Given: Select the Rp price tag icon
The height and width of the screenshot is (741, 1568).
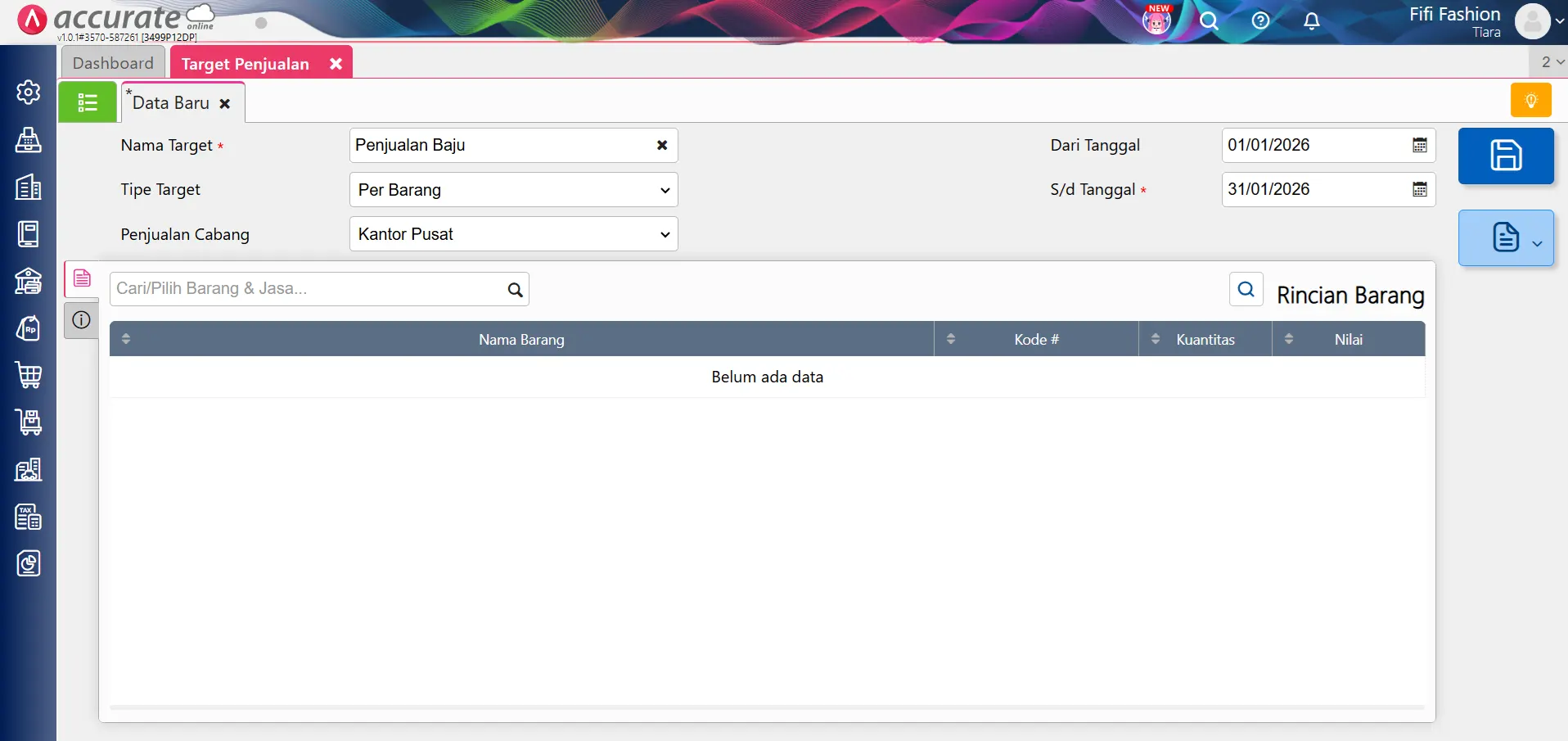Looking at the screenshot, I should tap(29, 328).
